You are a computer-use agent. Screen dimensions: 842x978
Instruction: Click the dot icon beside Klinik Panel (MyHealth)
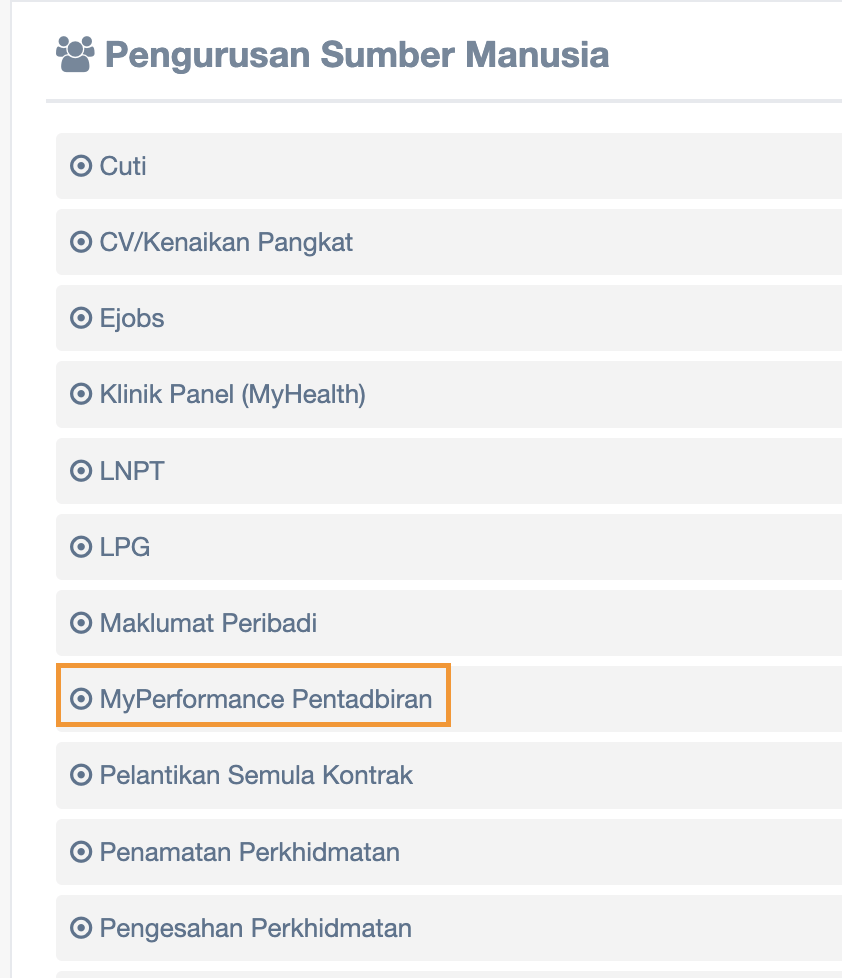point(81,395)
